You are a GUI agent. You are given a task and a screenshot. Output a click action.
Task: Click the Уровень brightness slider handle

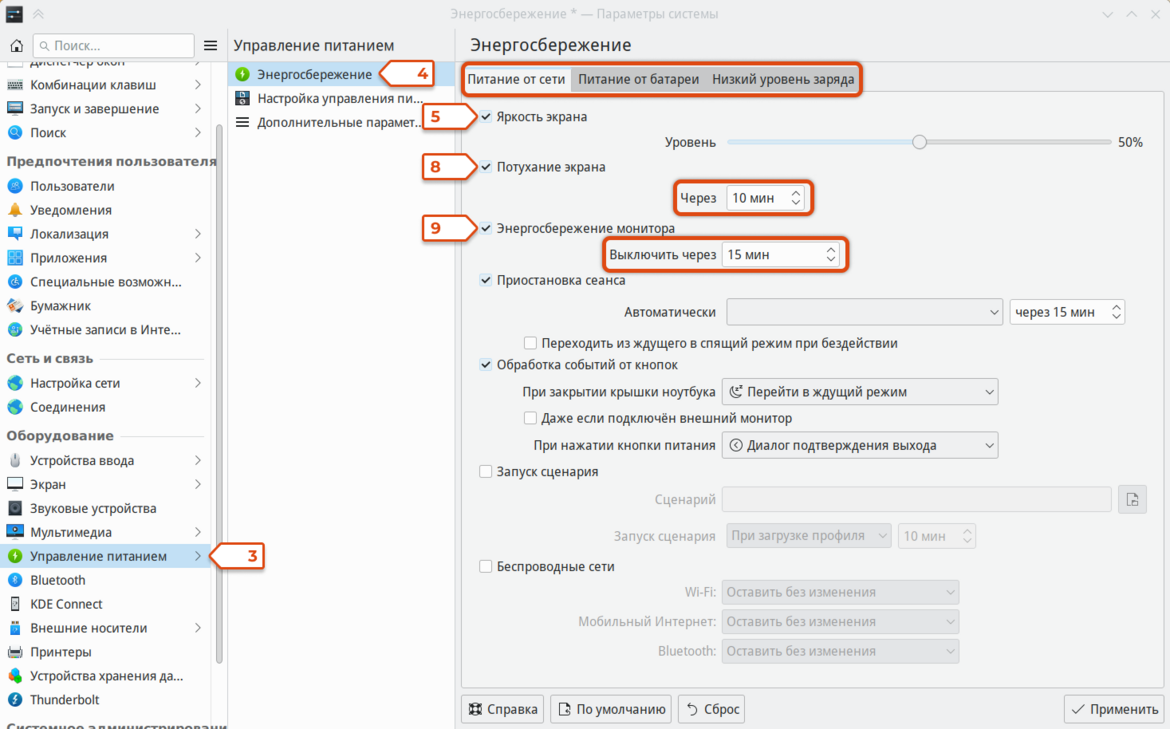tap(919, 142)
